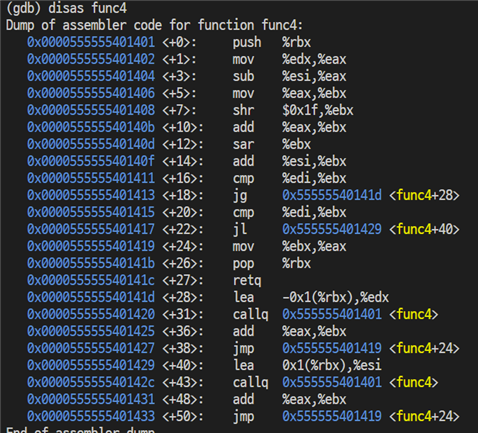Click address 0x000055555540140b

91,127
